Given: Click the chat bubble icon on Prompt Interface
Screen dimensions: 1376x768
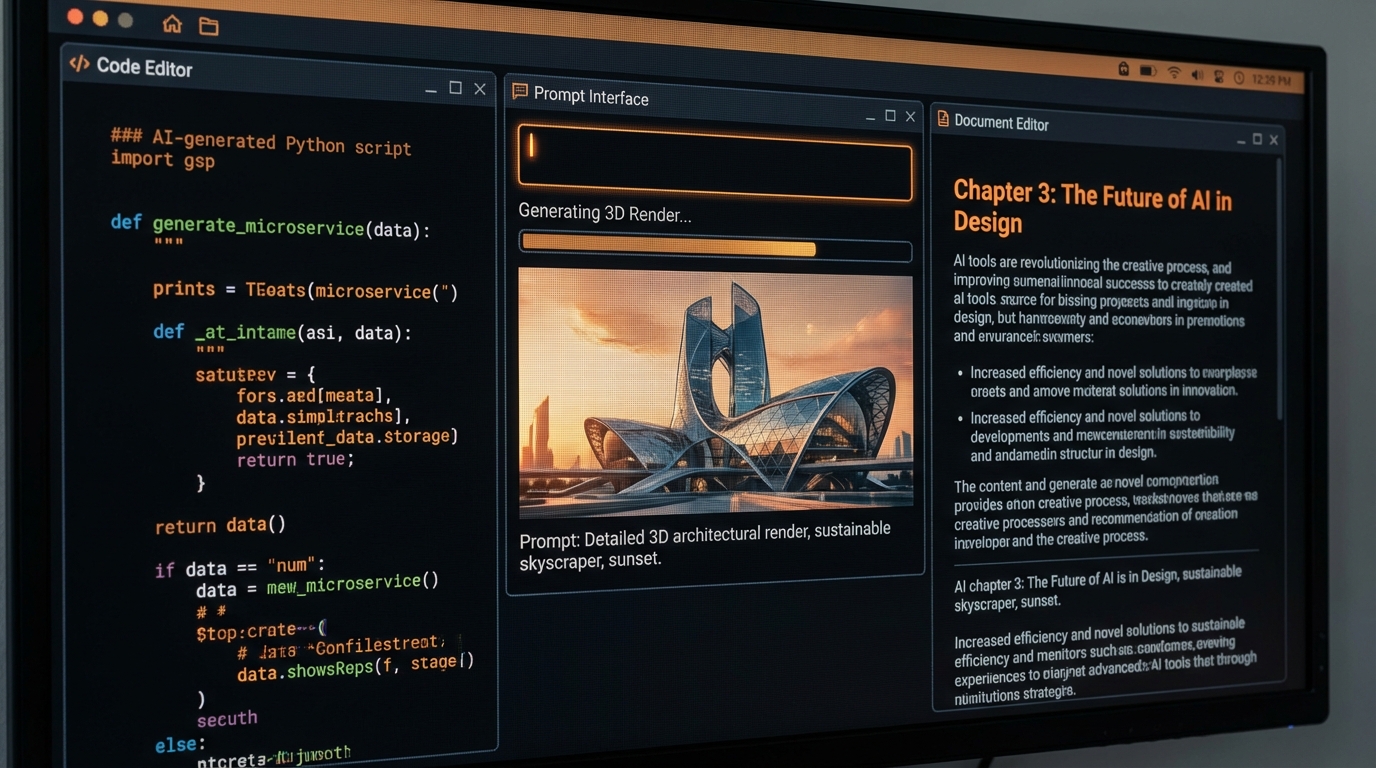Looking at the screenshot, I should 519,91.
